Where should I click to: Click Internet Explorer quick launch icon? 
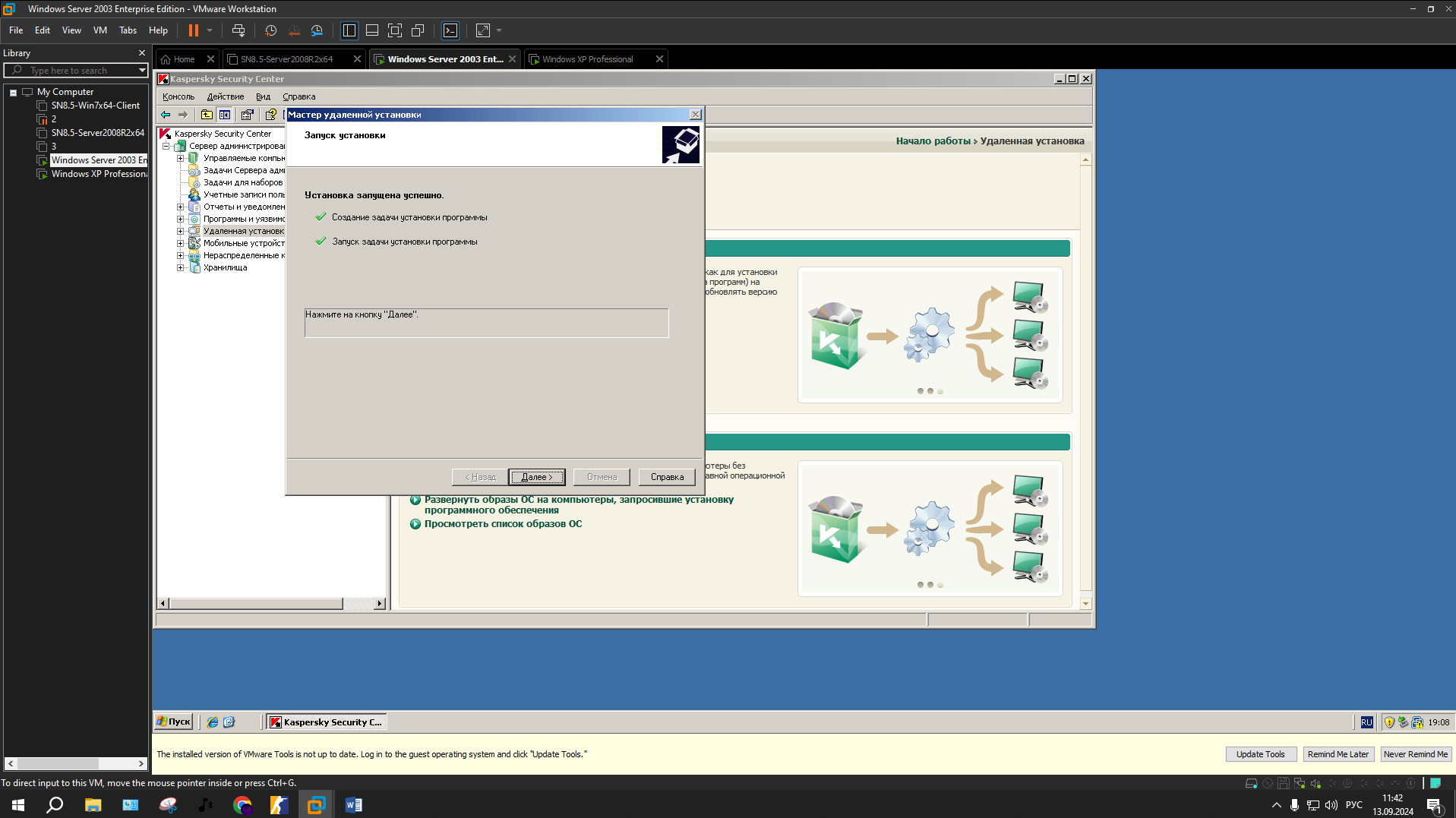click(213, 722)
